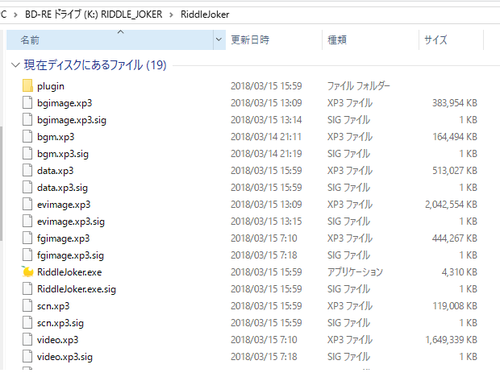This screenshot has width=500, height=377.
Task: Select the video.xp3 file icon
Action: coord(28,340)
